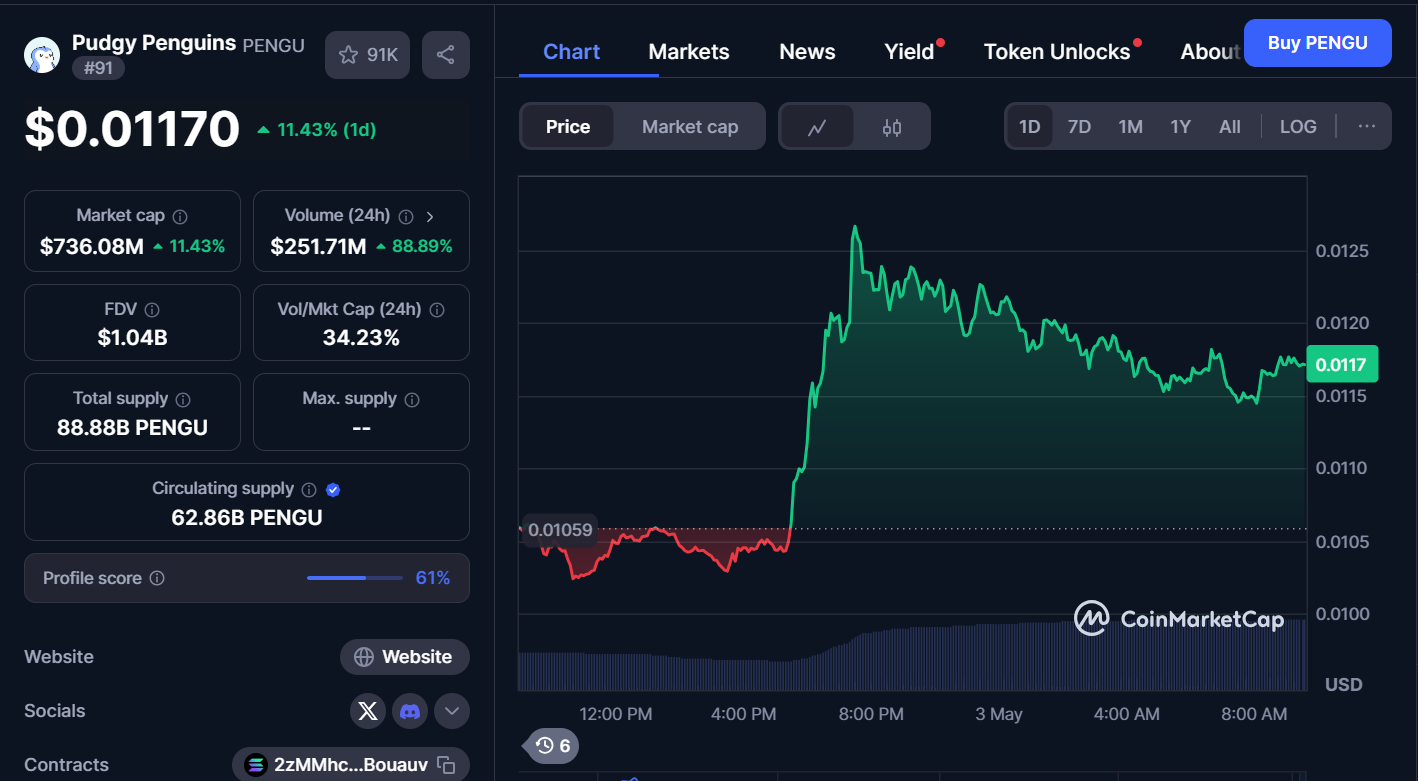Open the chart more options ellipsis
The width and height of the screenshot is (1418, 781).
tap(1367, 126)
